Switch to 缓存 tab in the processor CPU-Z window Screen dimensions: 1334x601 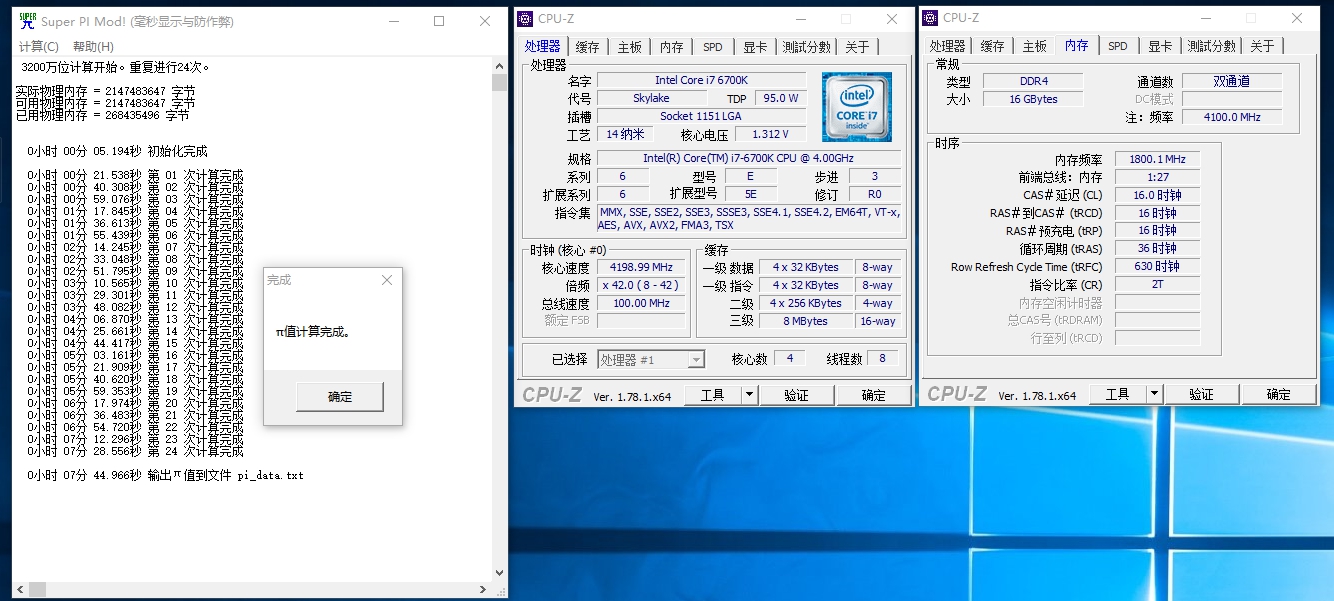pos(587,47)
